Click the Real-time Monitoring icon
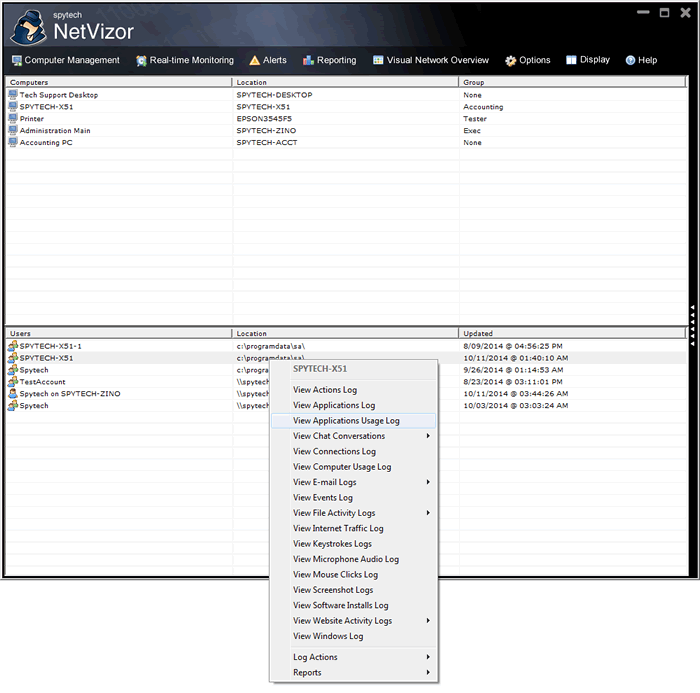 pyautogui.click(x=141, y=60)
